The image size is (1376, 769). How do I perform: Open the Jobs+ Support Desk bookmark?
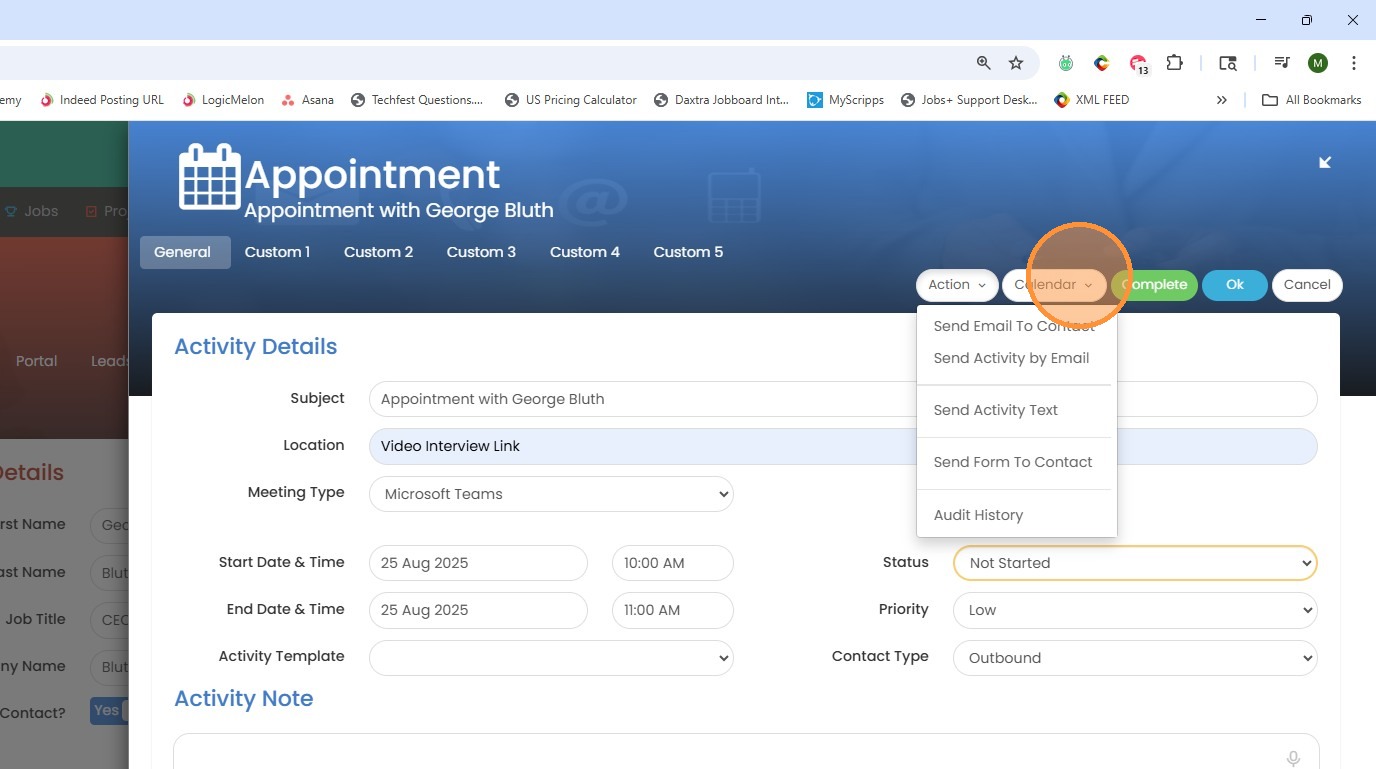(x=969, y=100)
